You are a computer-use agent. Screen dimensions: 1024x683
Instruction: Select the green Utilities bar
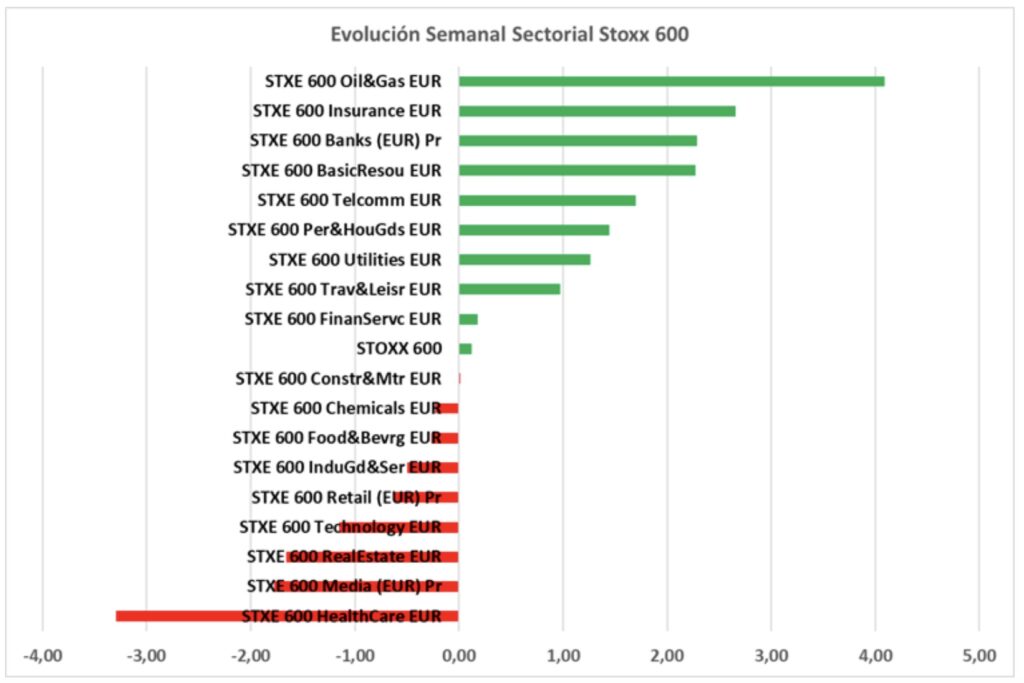pos(524,260)
